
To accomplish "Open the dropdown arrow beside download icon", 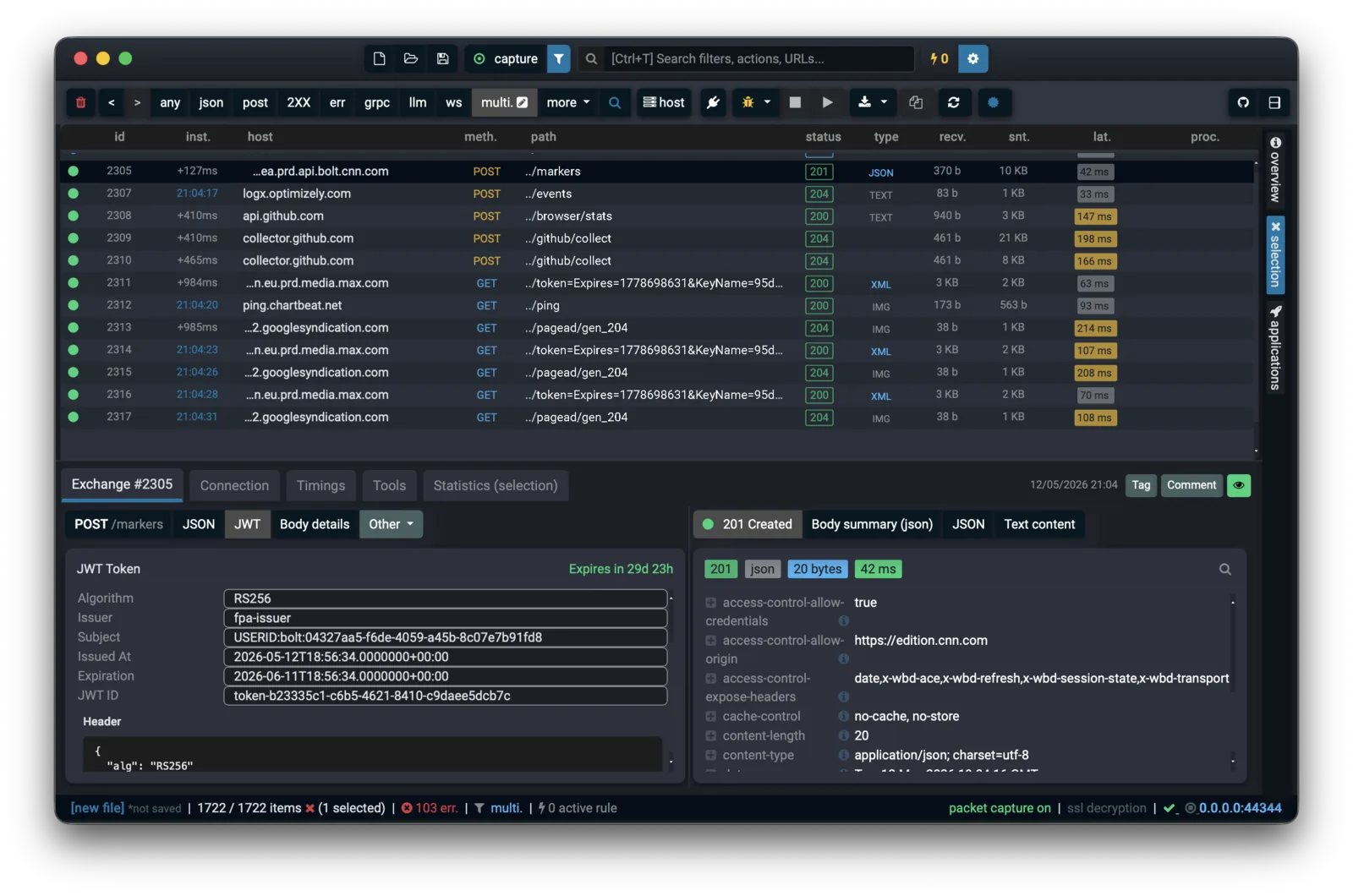I will point(884,102).
